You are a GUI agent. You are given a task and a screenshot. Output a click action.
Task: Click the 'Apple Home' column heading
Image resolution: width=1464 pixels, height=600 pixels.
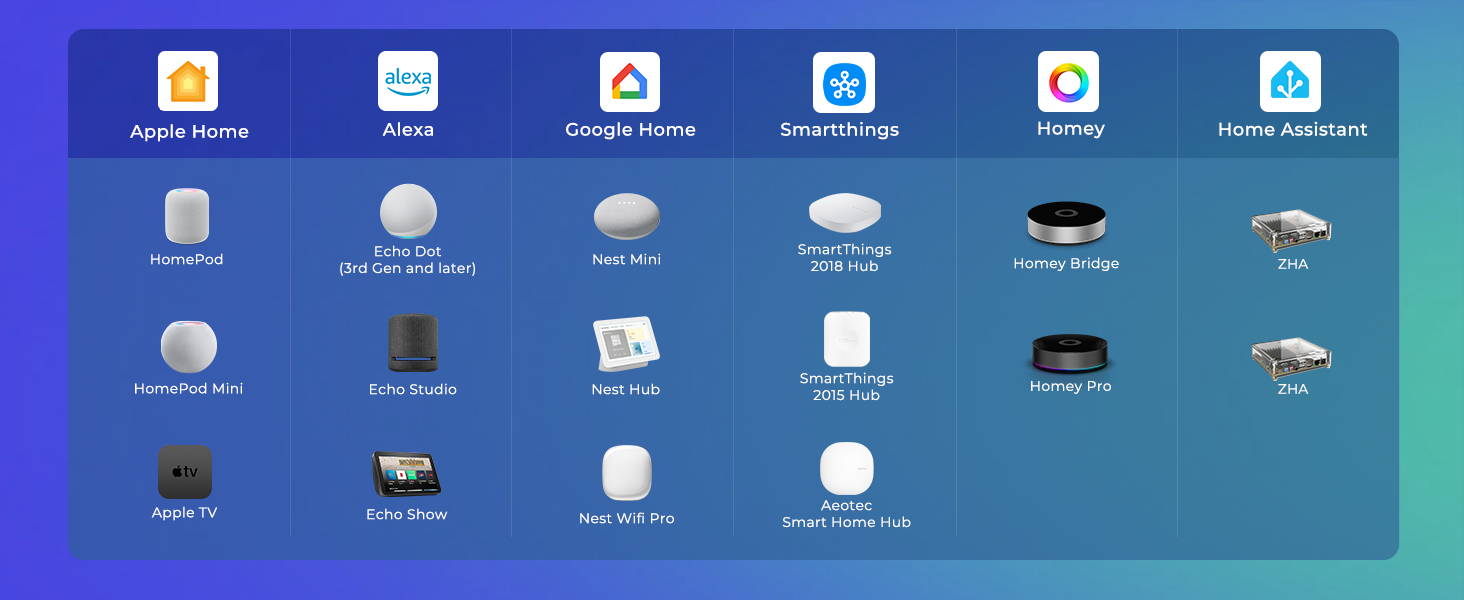coord(189,131)
